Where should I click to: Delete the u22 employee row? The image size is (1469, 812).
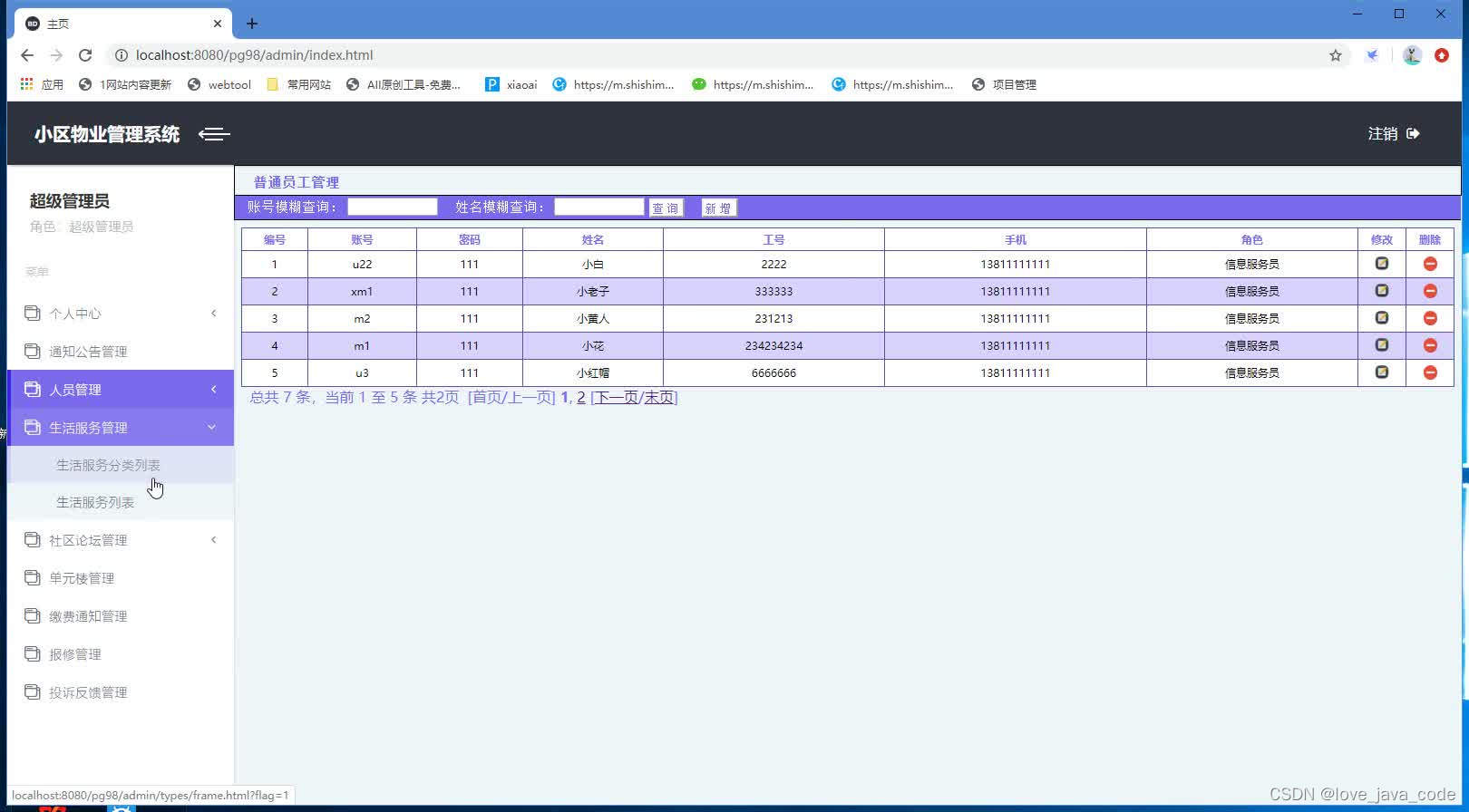1430,264
